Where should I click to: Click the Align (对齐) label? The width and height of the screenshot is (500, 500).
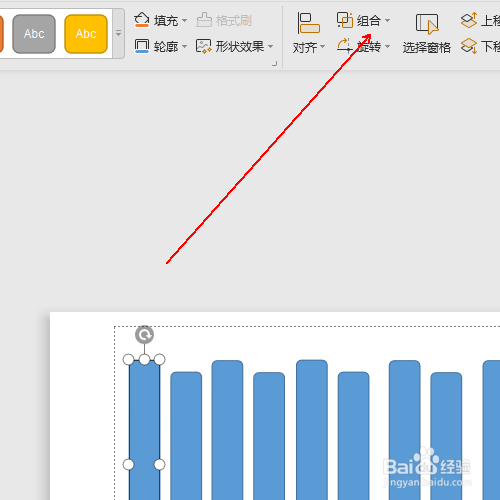(x=305, y=48)
